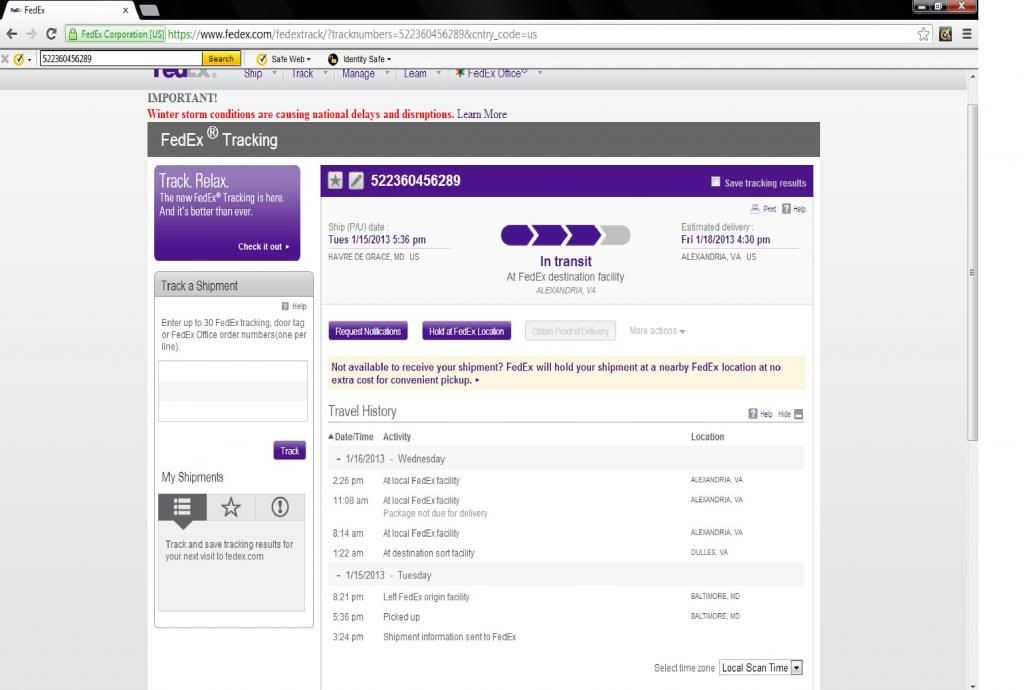Click the star icon beside tracking number 522360456289
The height and width of the screenshot is (690, 1024).
click(336, 181)
